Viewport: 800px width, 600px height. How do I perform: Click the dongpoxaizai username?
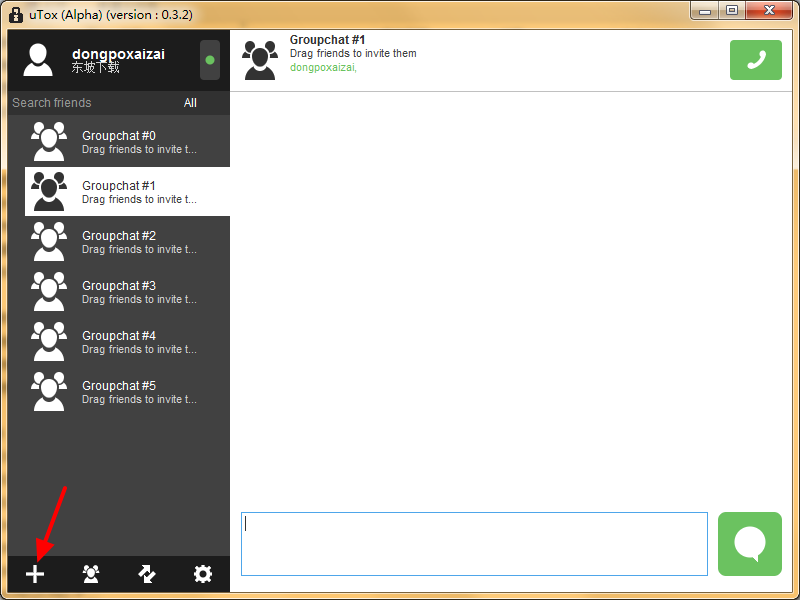(x=118, y=54)
